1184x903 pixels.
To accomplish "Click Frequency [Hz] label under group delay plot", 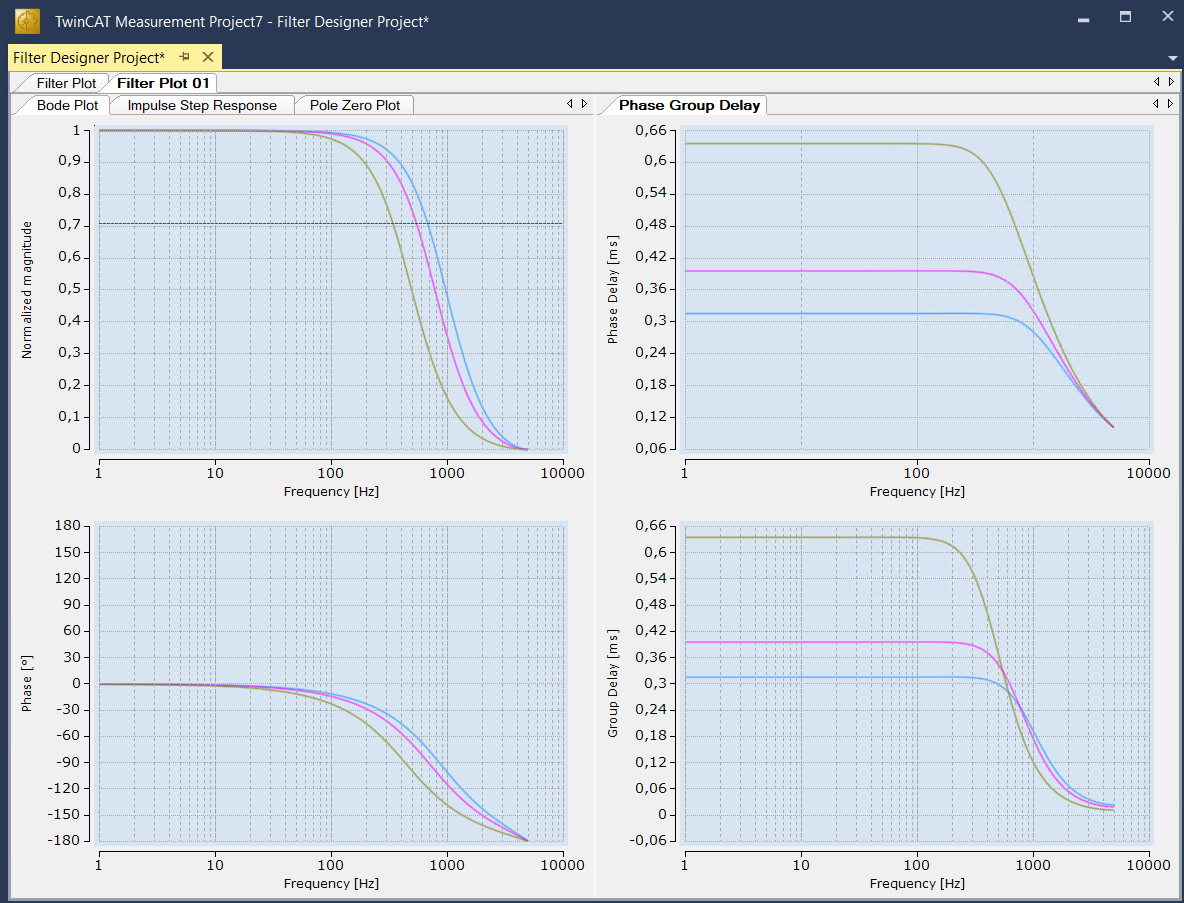I will coord(917,883).
